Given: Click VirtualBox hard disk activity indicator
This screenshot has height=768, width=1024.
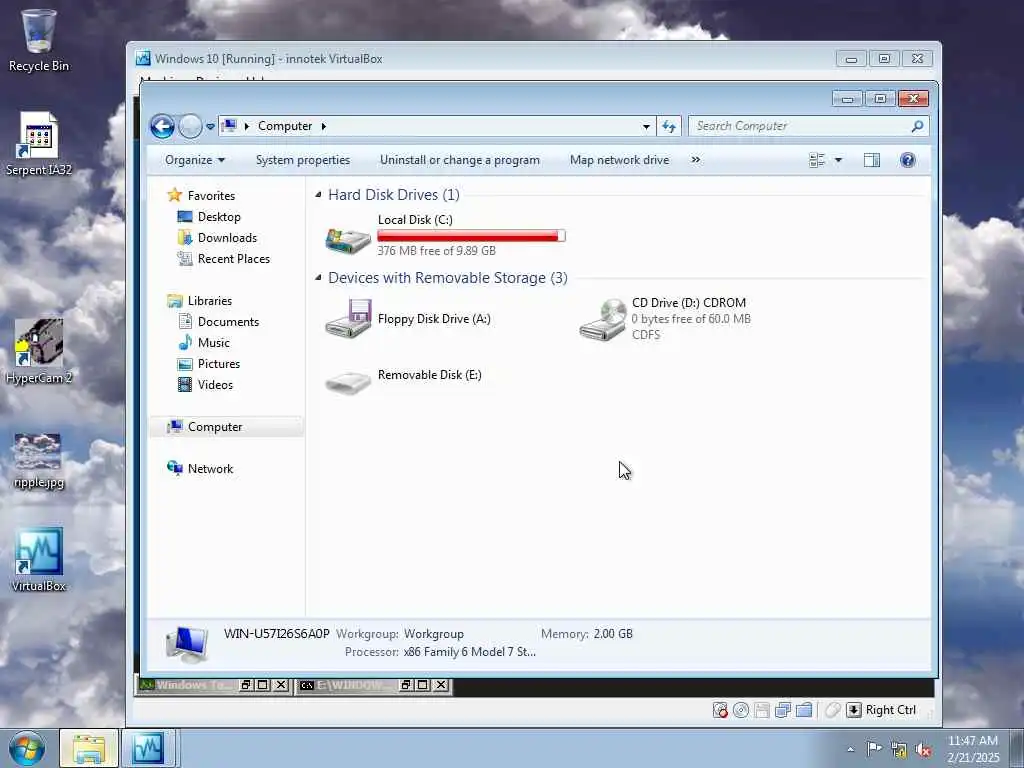Looking at the screenshot, I should pyautogui.click(x=720, y=710).
